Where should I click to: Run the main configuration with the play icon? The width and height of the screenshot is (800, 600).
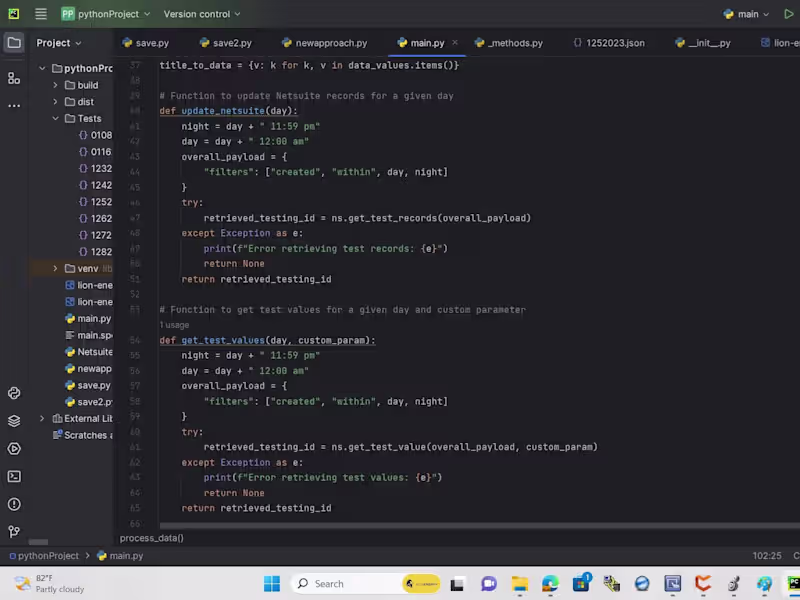[x=789, y=14]
